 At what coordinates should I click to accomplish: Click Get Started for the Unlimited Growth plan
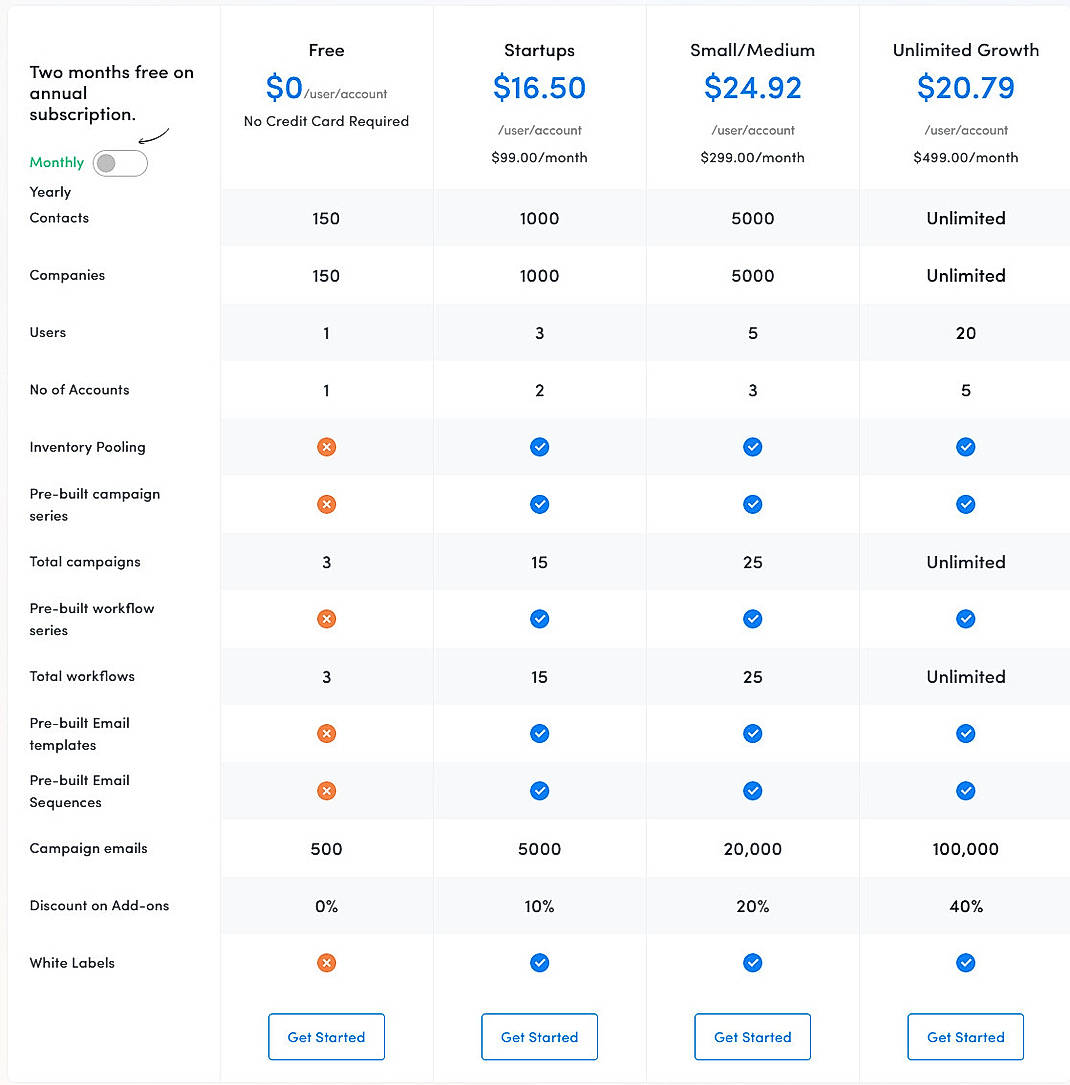tap(965, 1036)
